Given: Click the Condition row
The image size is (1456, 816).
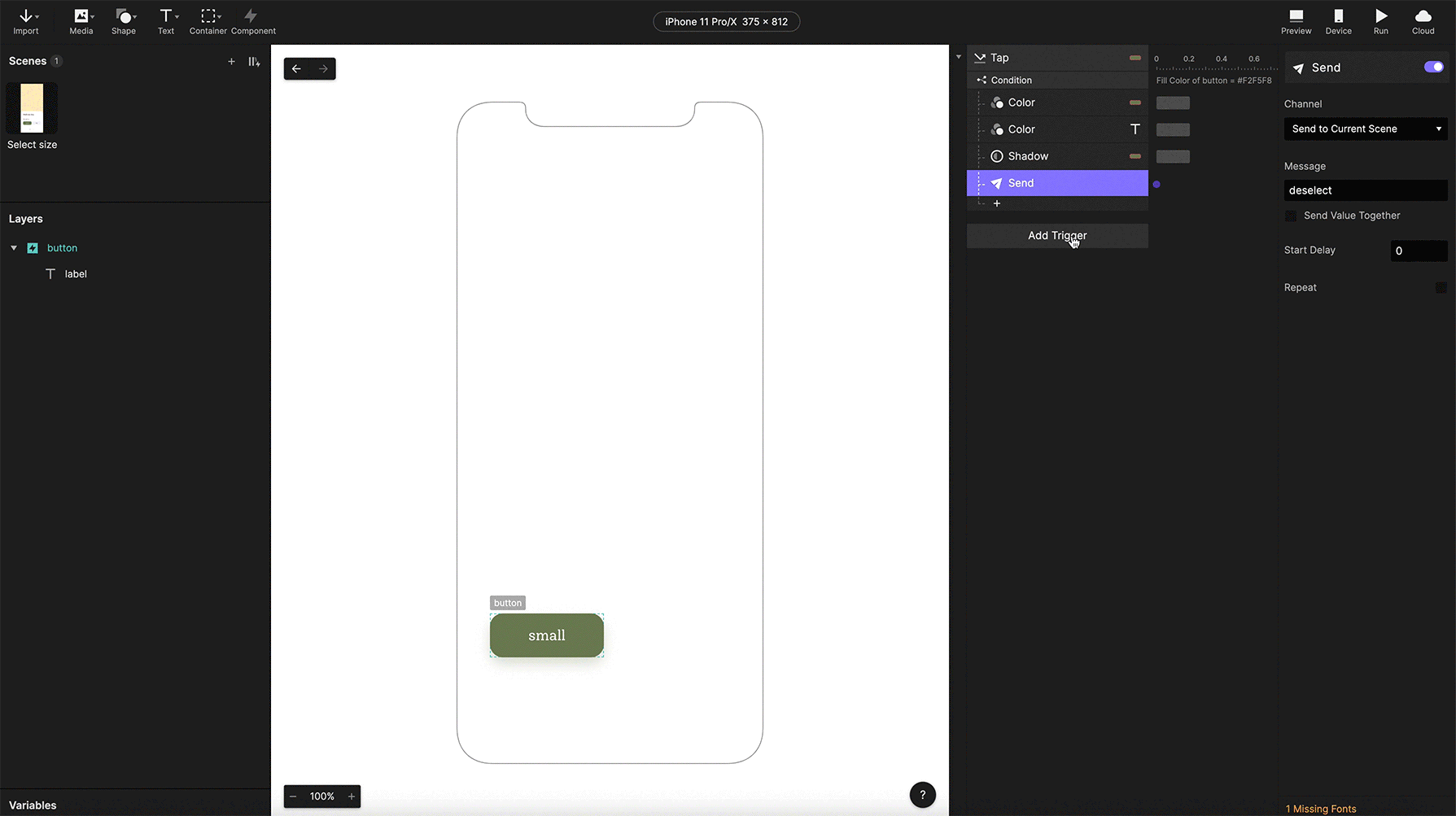Looking at the screenshot, I should click(x=1057, y=80).
